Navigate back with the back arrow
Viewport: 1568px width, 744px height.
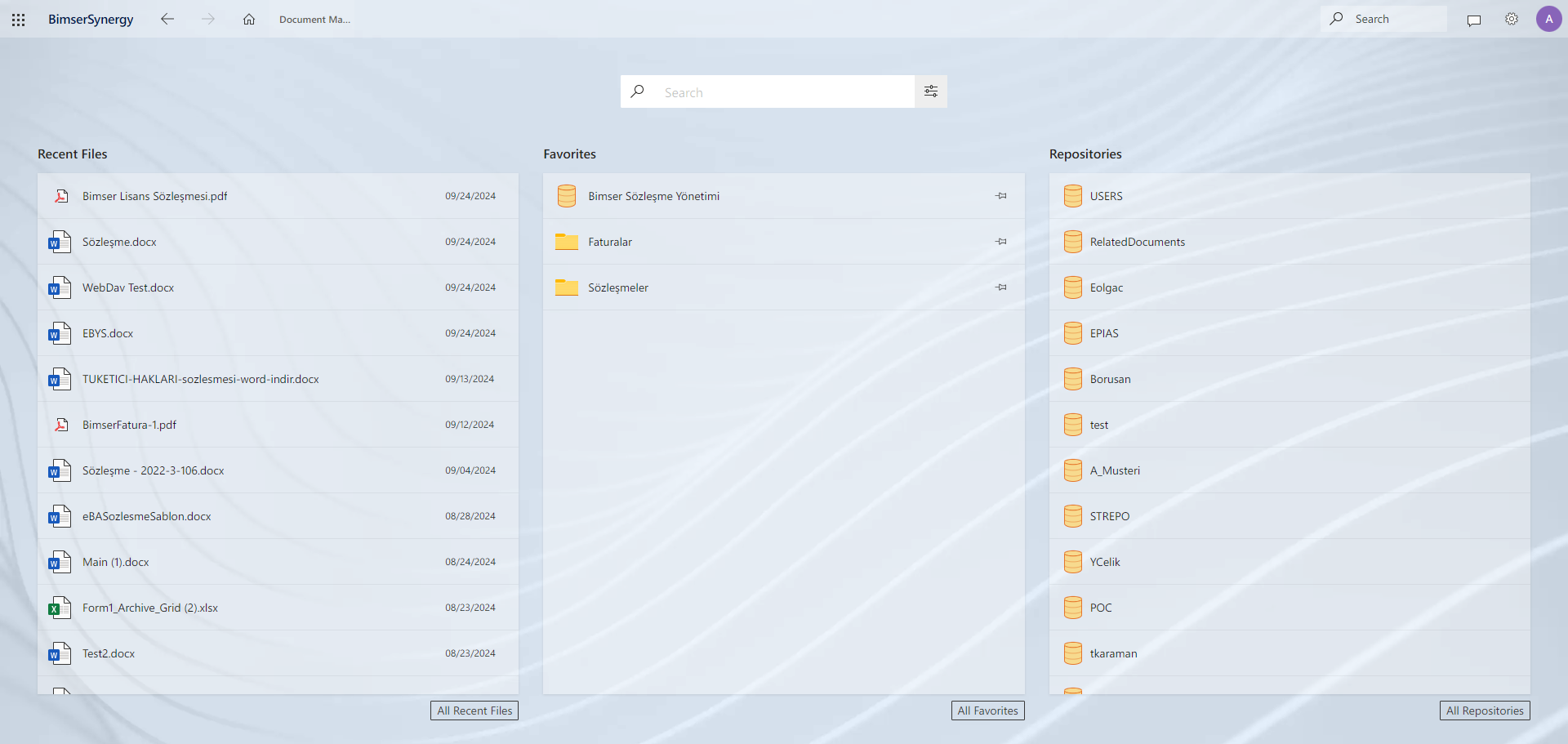click(167, 19)
